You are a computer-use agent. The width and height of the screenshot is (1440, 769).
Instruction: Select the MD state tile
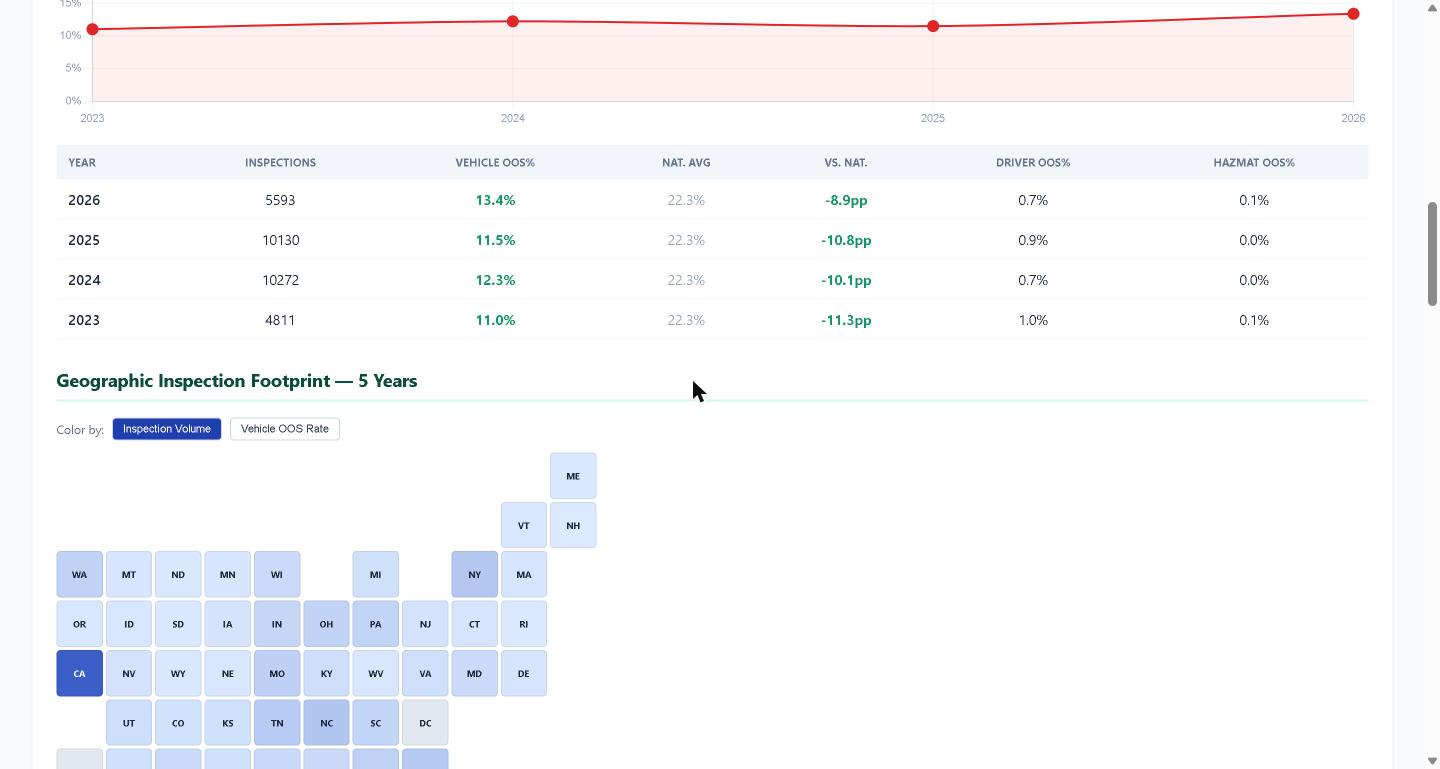point(474,673)
